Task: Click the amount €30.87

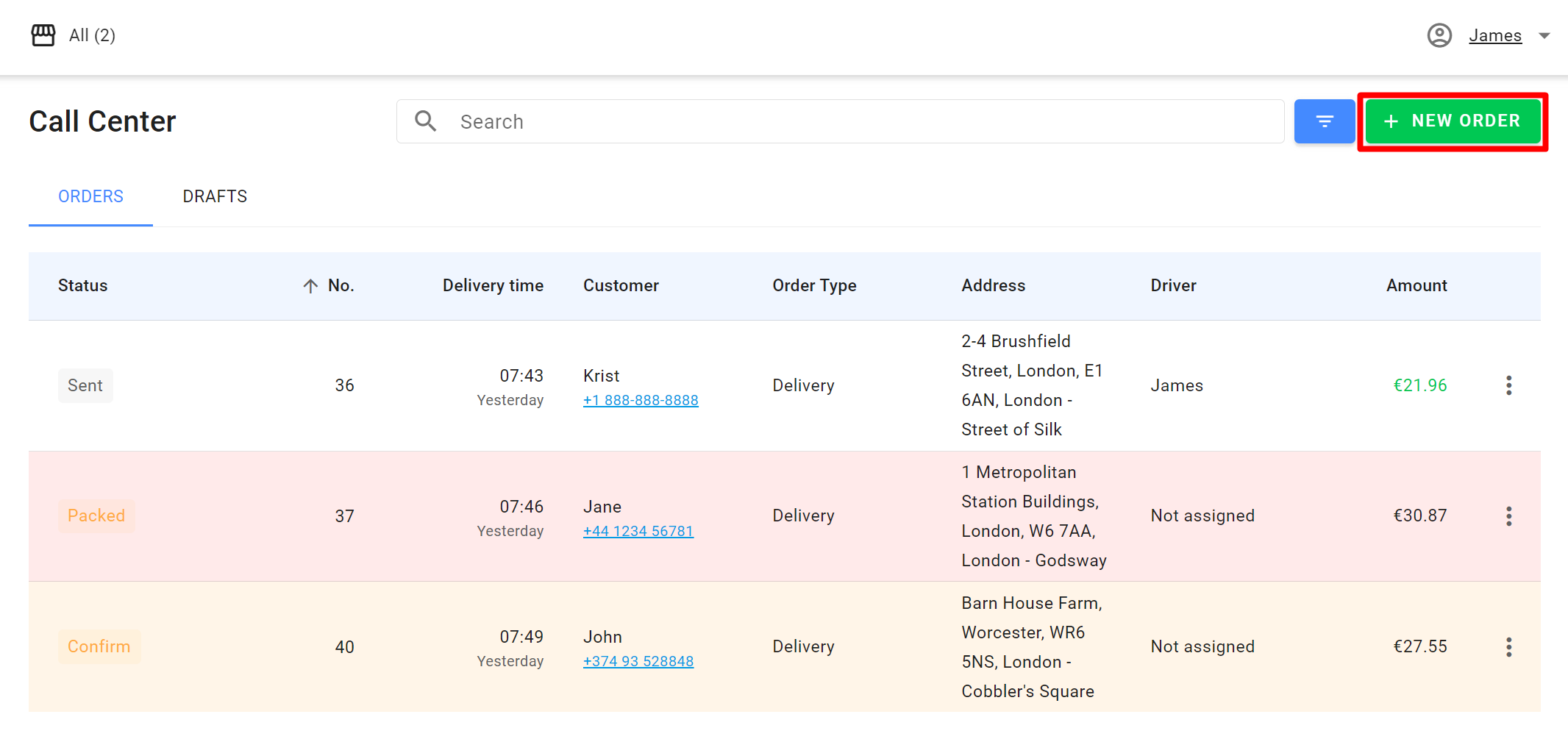Action: [1419, 516]
